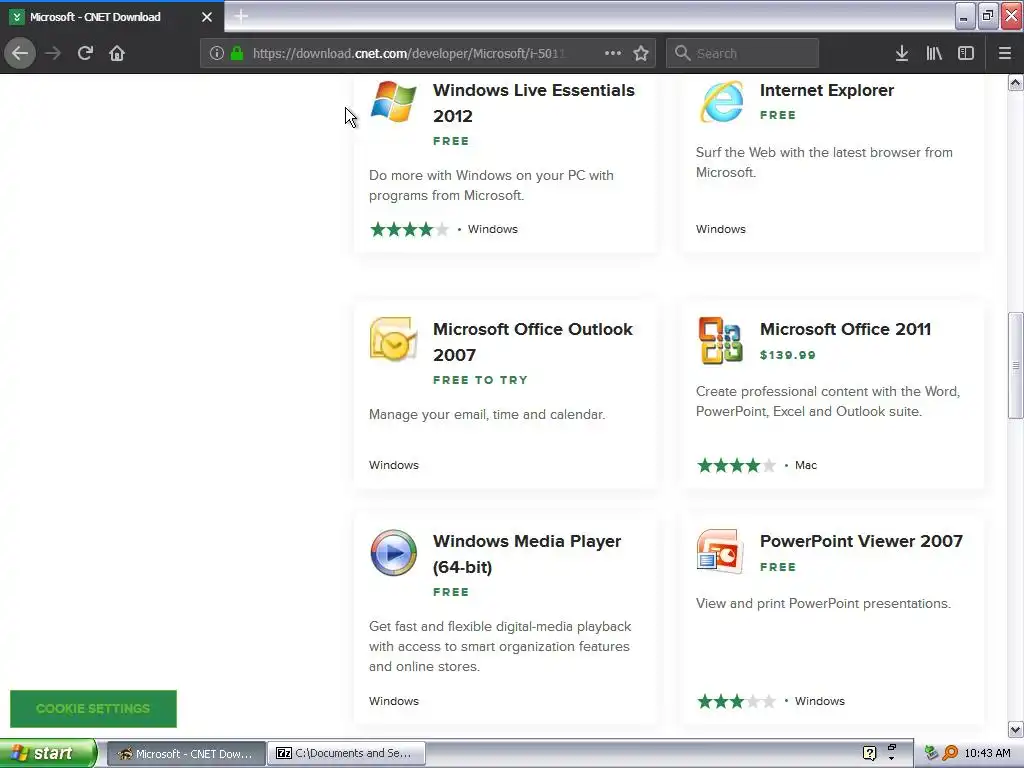Viewport: 1024px width, 768px height.
Task: Open page actions three-dot menu
Action: [613, 53]
